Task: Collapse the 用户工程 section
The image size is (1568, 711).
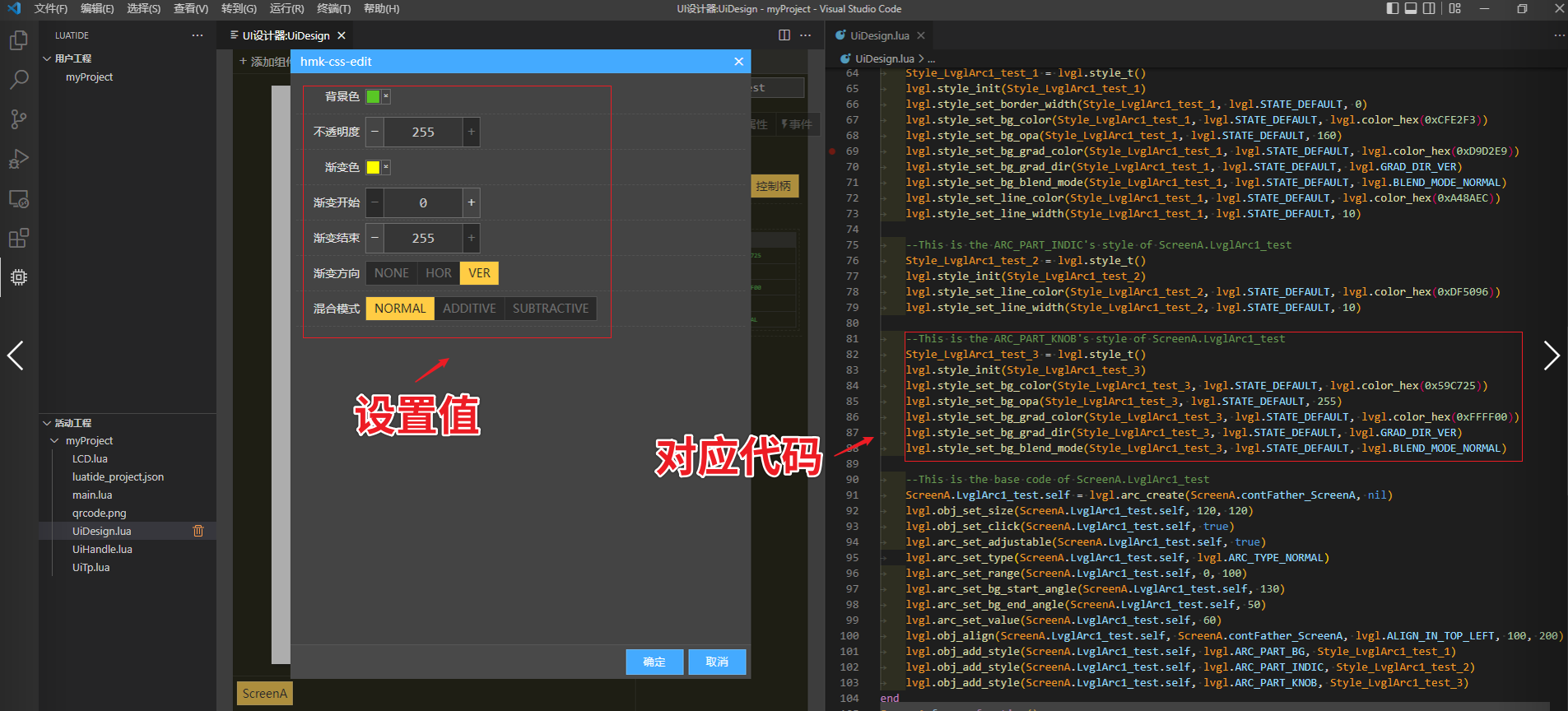Action: point(47,58)
